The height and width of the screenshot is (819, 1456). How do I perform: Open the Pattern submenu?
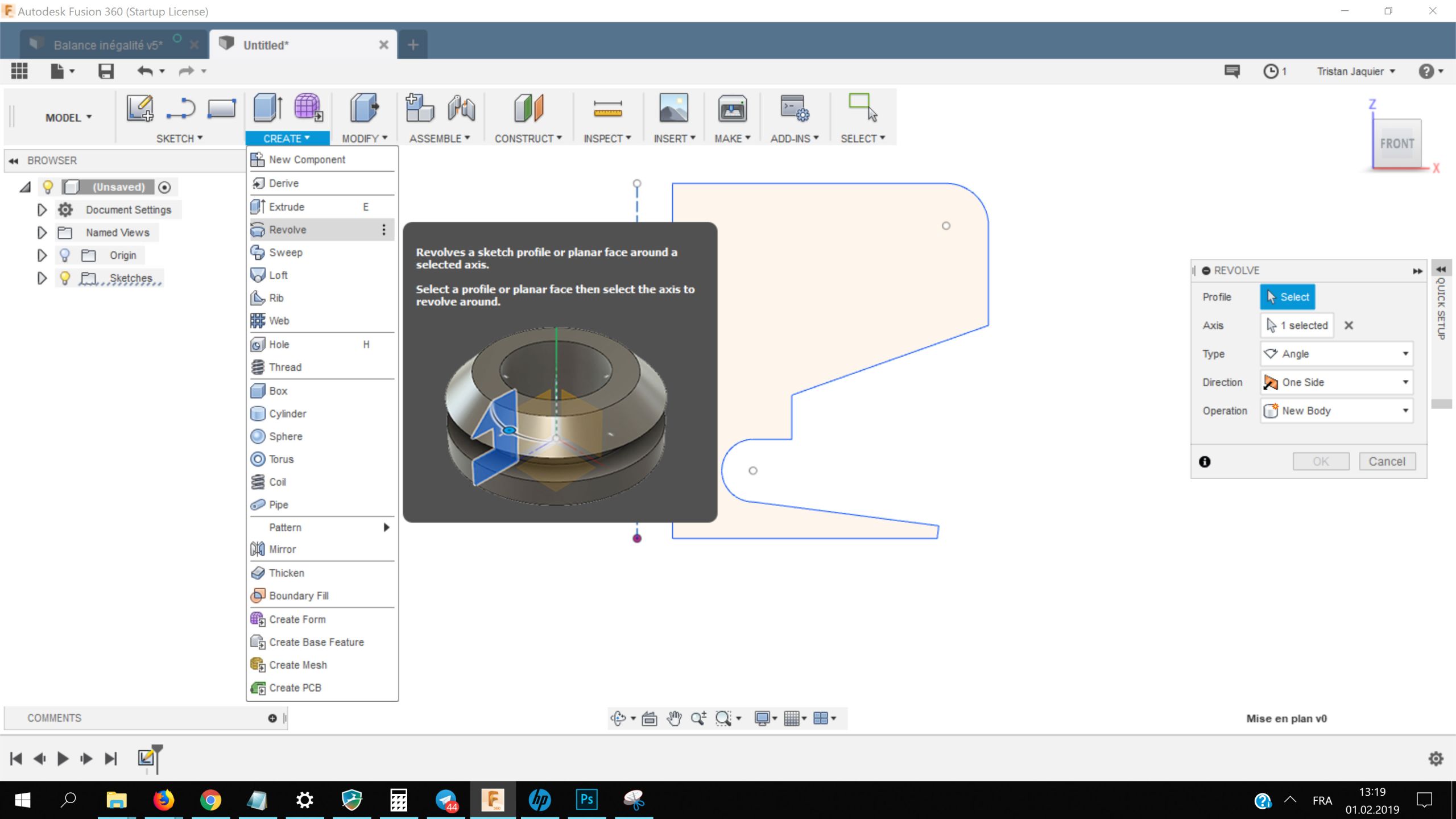[x=322, y=527]
